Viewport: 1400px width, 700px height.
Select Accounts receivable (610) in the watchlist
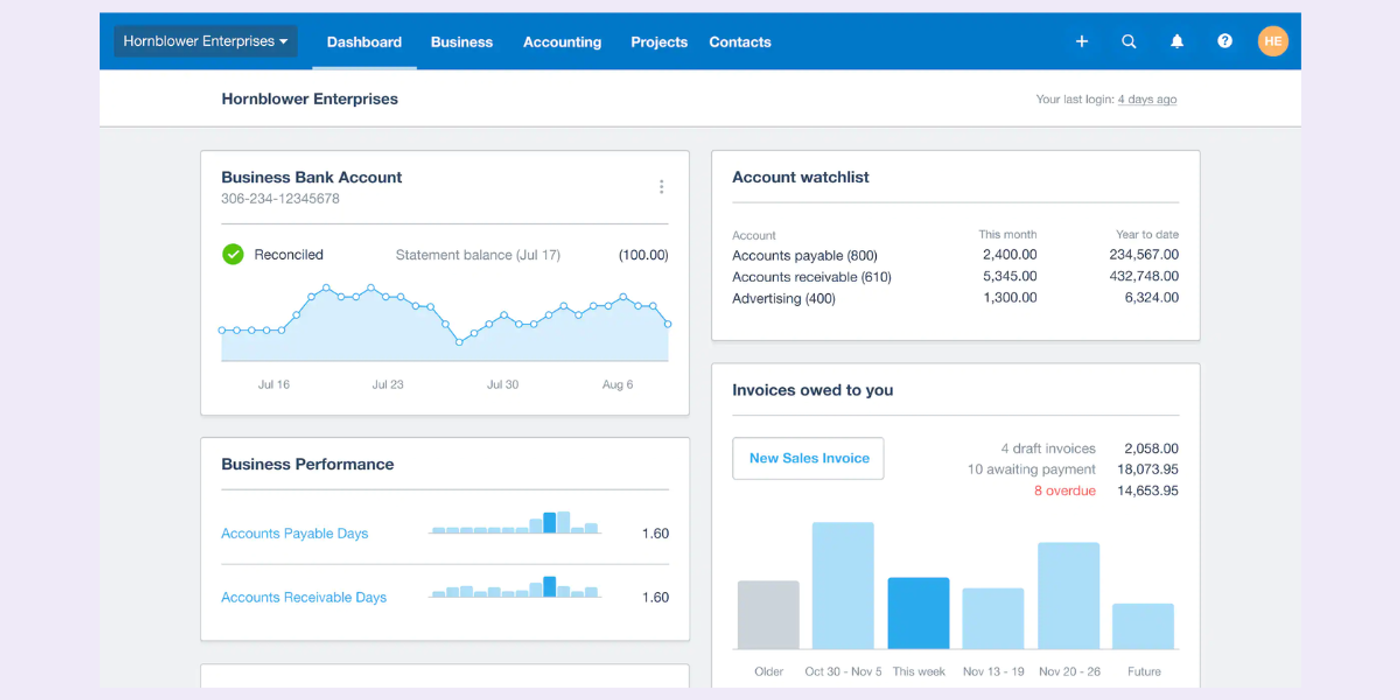811,276
